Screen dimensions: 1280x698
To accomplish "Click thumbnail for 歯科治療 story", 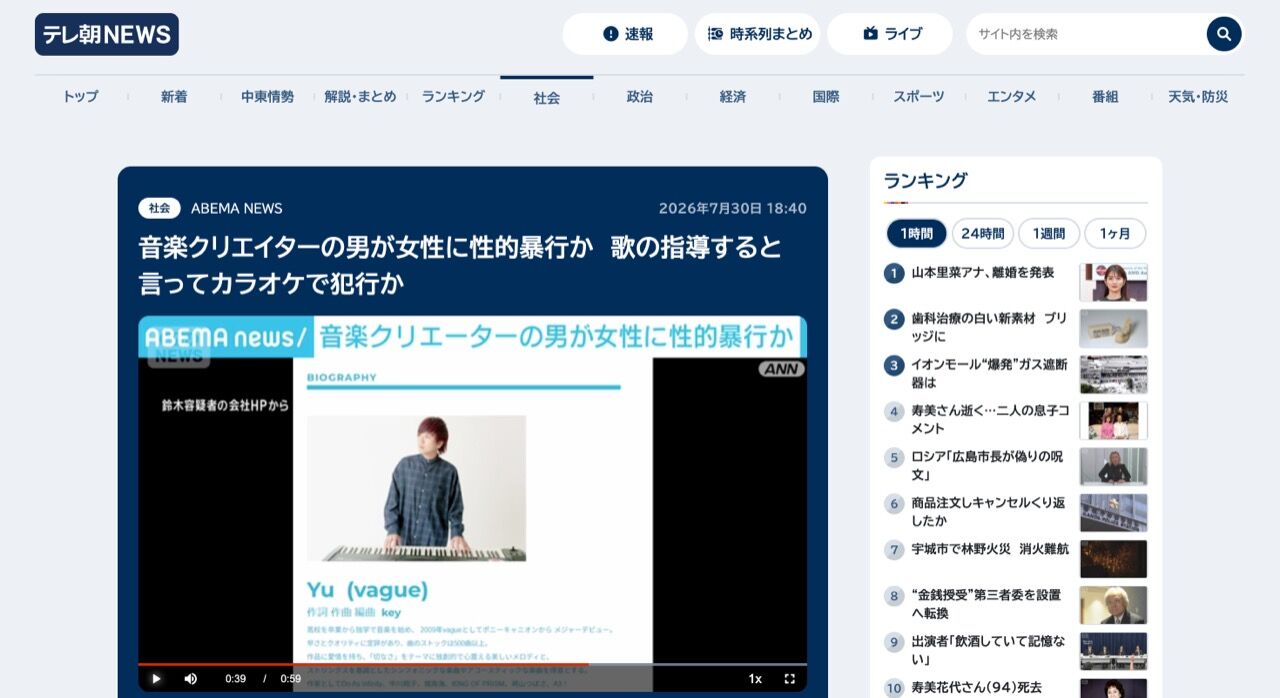I will [1113, 328].
